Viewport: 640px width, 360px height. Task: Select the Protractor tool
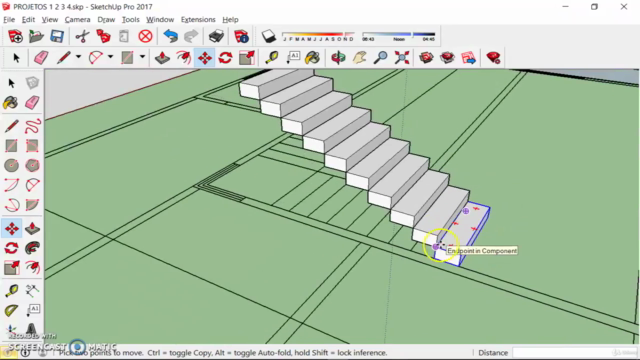(11, 310)
